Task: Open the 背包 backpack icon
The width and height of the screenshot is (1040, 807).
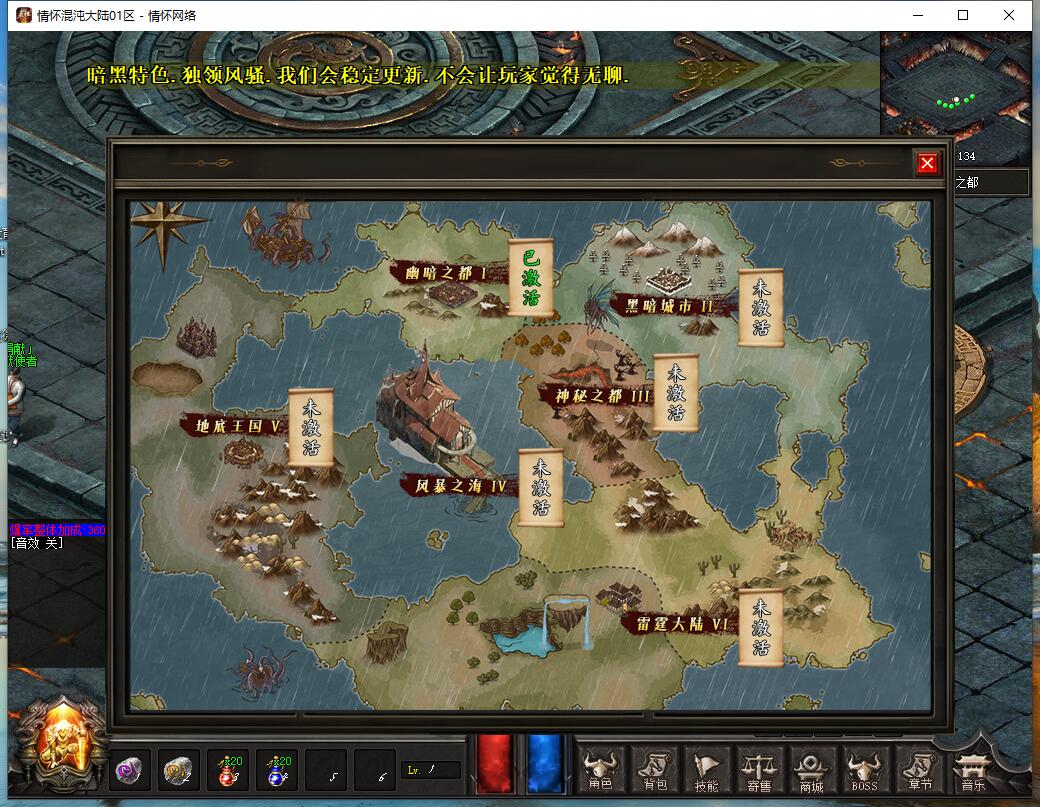Action: click(x=654, y=770)
